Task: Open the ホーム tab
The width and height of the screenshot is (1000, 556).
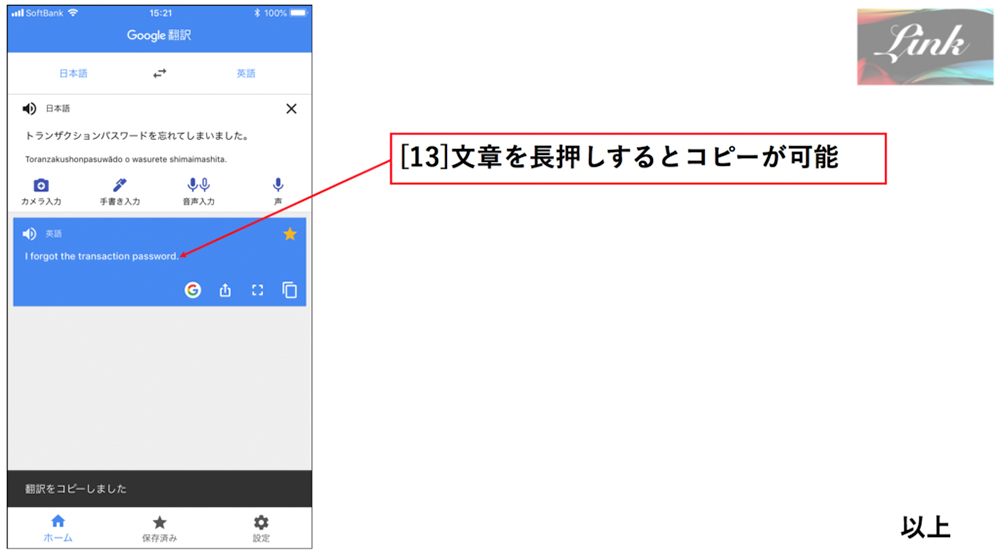Action: click(x=58, y=528)
